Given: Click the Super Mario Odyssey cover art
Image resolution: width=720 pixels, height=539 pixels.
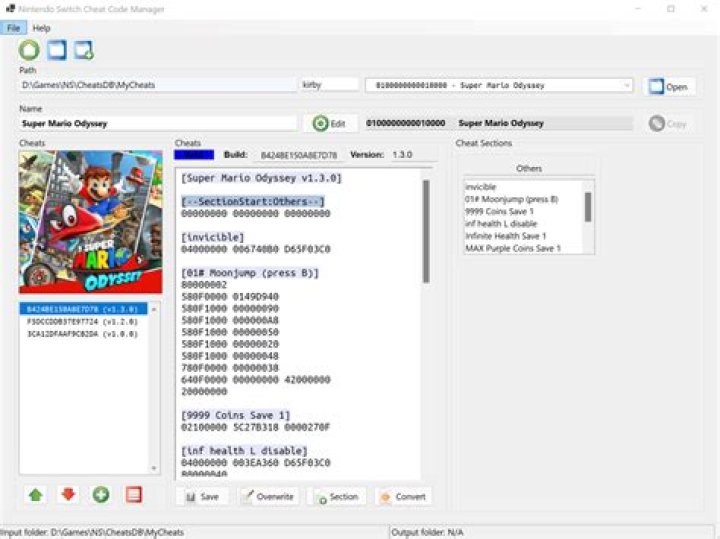Looking at the screenshot, I should pyautogui.click(x=90, y=221).
